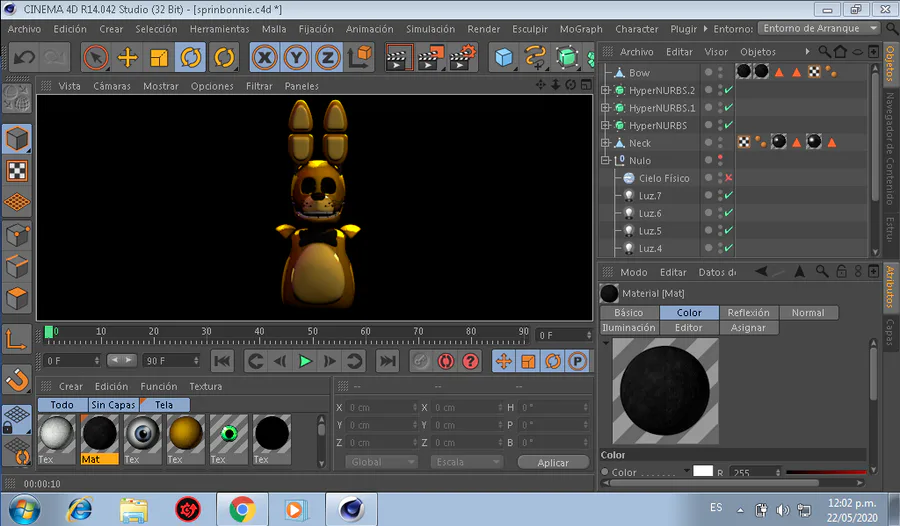
Task: Click the Aplicar button
Action: coord(553,462)
